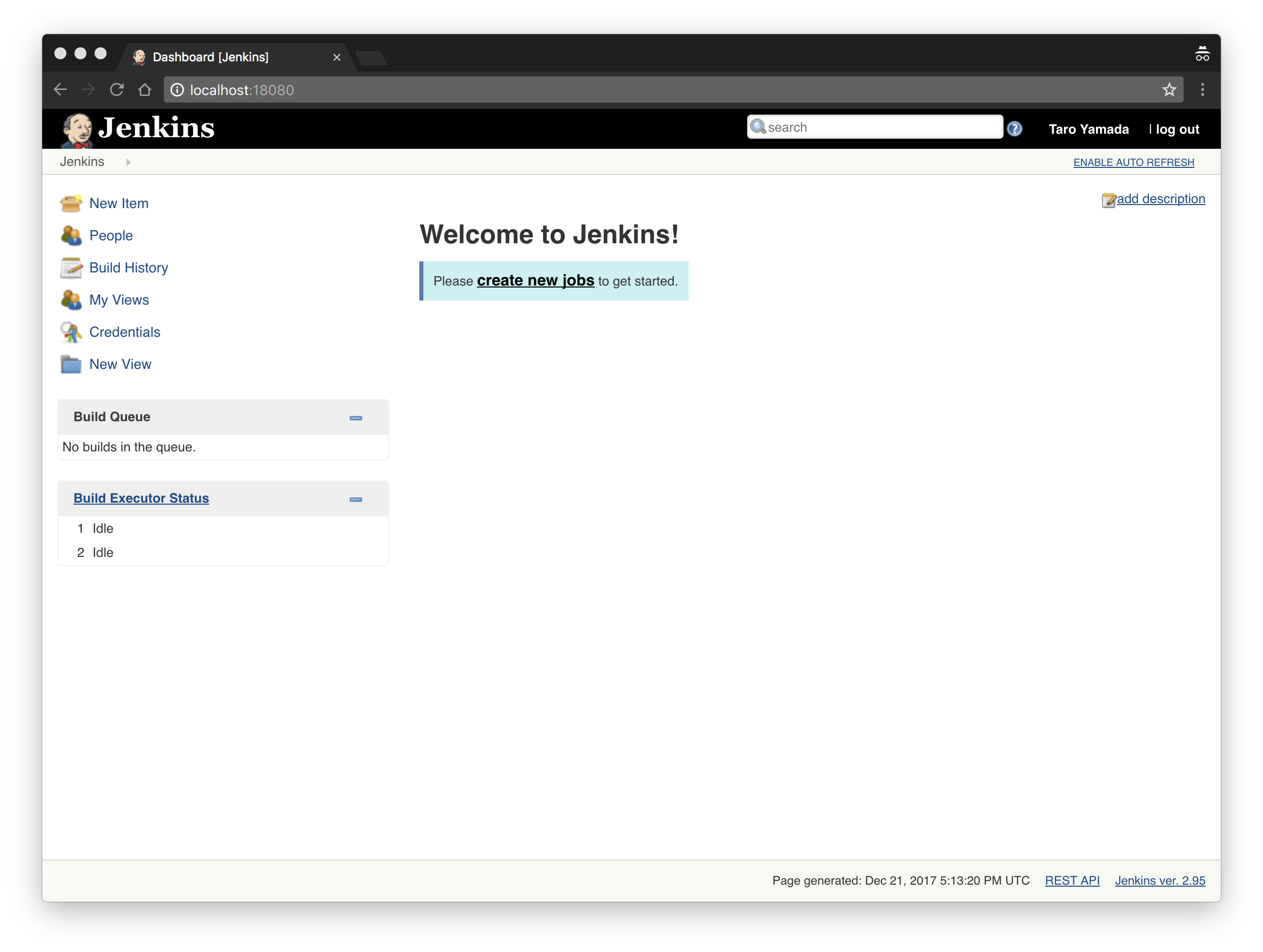Expand the Jenkins breadcrumb arrow menu
The width and height of the screenshot is (1263, 952).
coord(129,162)
